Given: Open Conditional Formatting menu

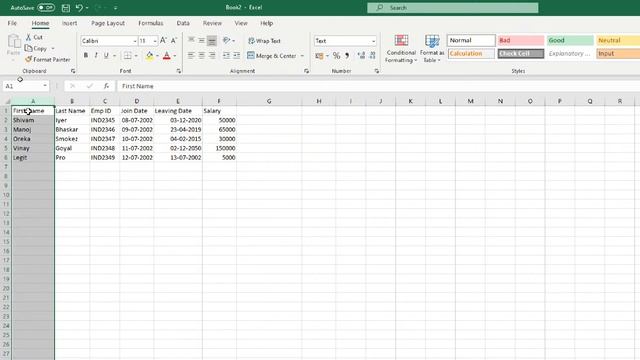Looking at the screenshot, I should (x=401, y=49).
